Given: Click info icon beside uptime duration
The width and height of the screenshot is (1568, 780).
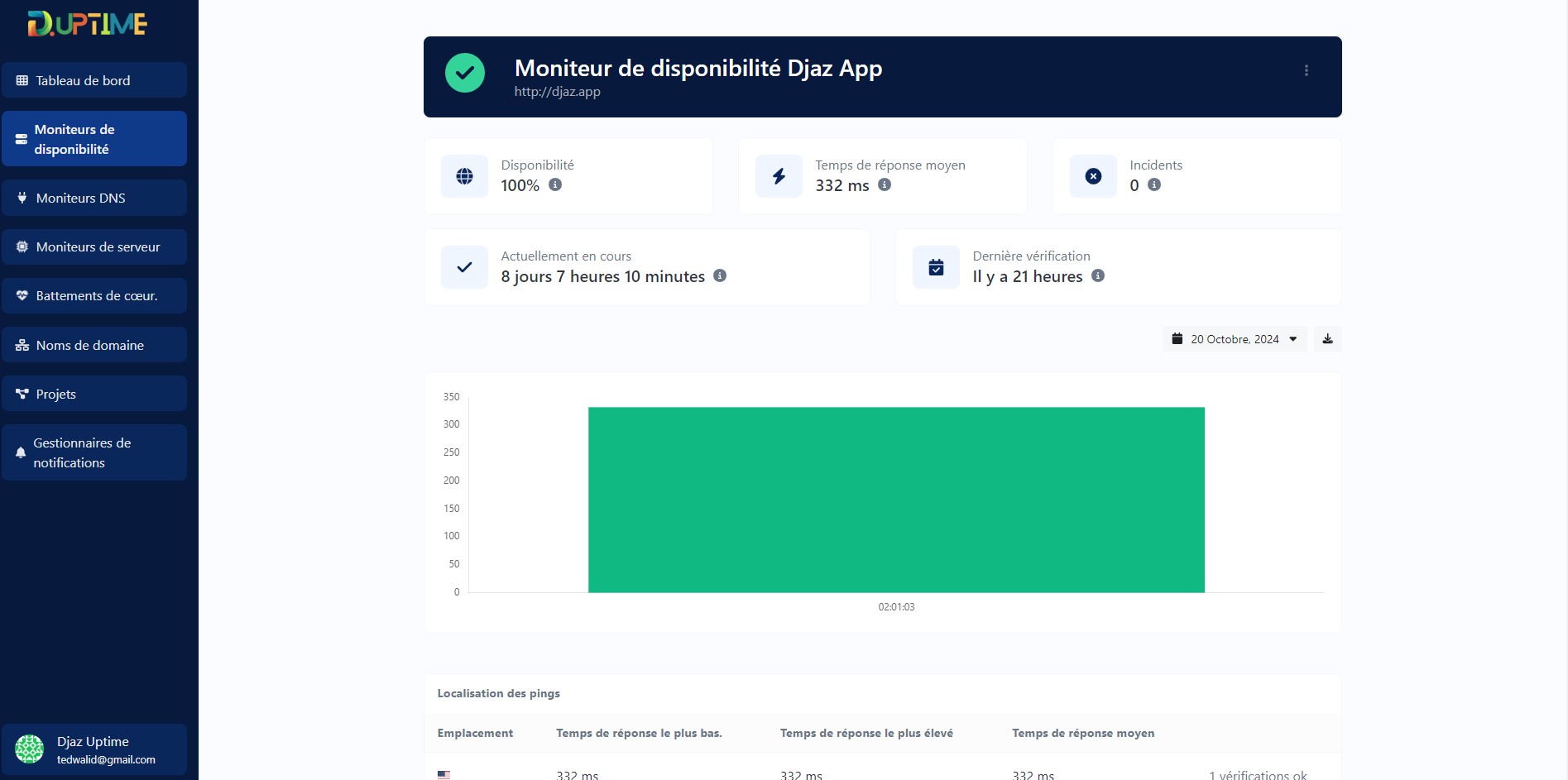Looking at the screenshot, I should (x=720, y=275).
